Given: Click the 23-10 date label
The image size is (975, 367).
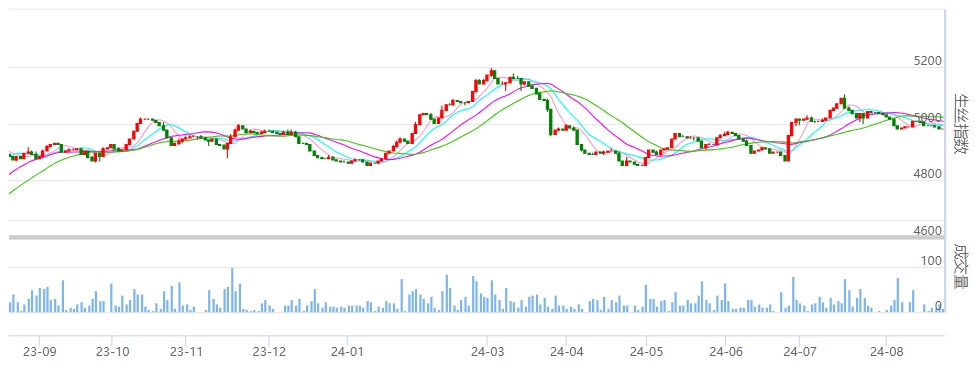Looking at the screenshot, I should pos(112,352).
